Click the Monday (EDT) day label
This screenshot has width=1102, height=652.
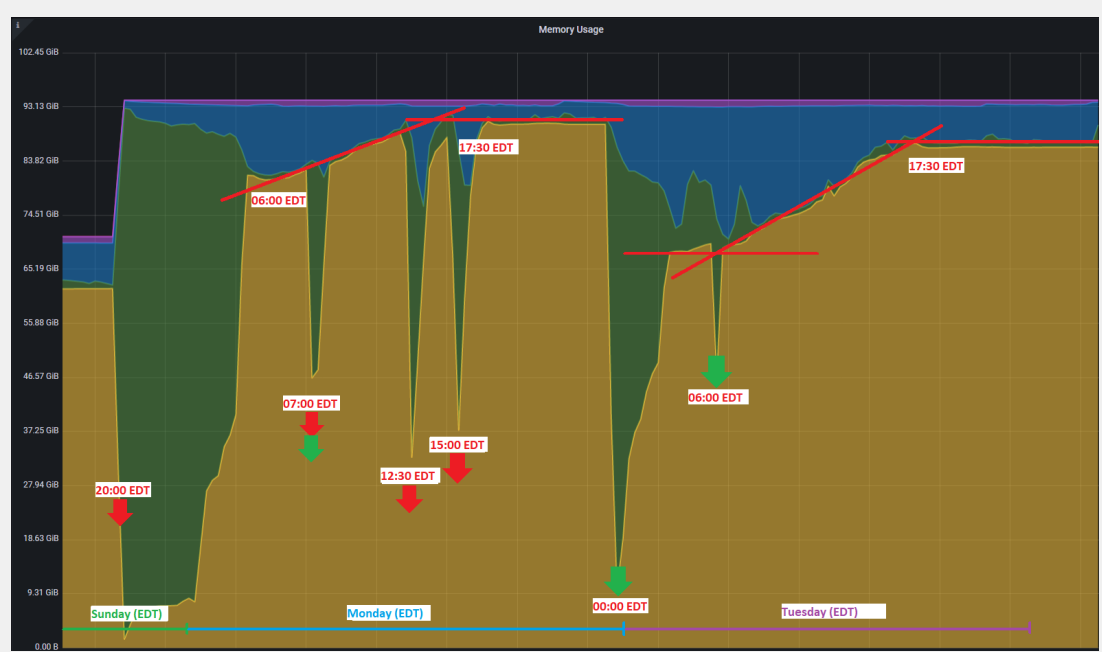pyautogui.click(x=388, y=613)
